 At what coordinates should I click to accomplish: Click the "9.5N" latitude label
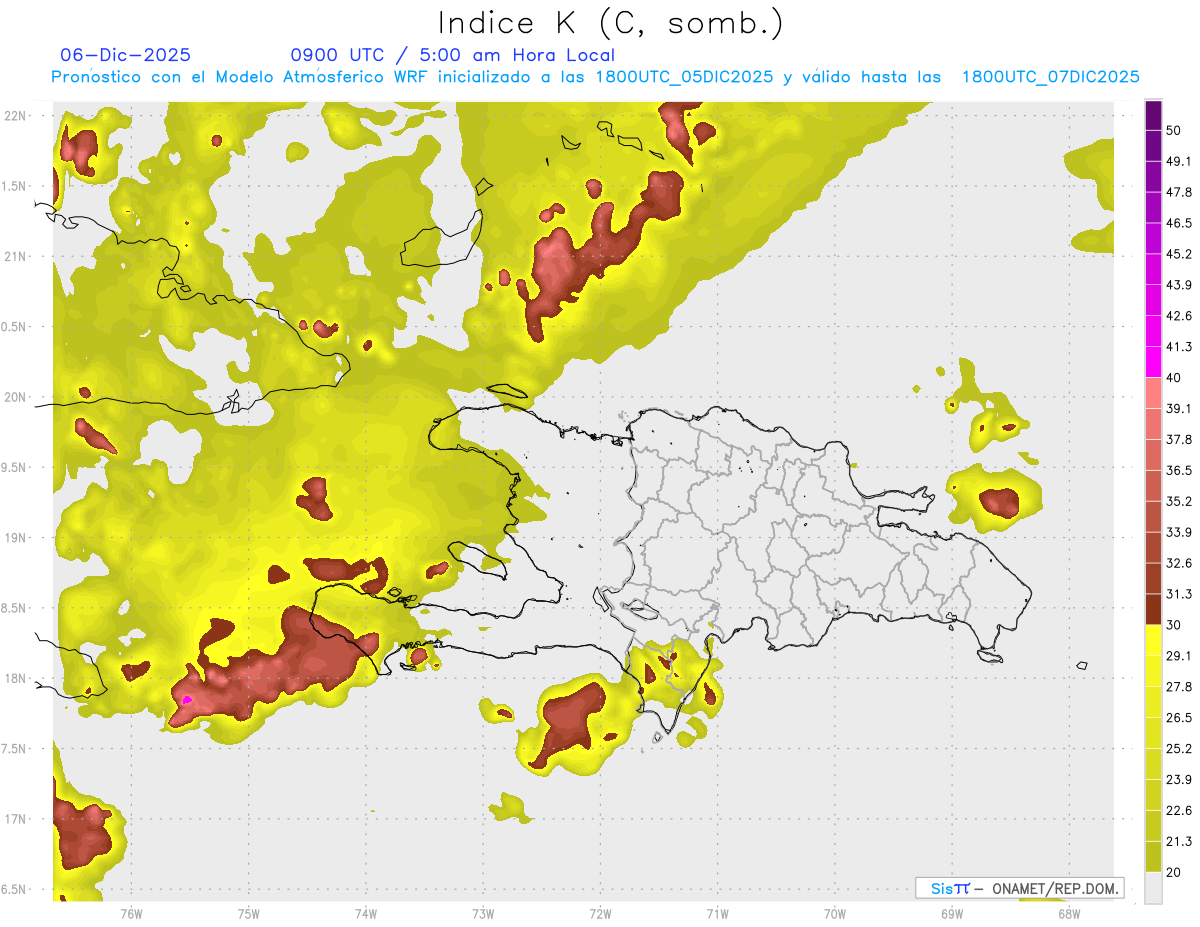coord(13,468)
